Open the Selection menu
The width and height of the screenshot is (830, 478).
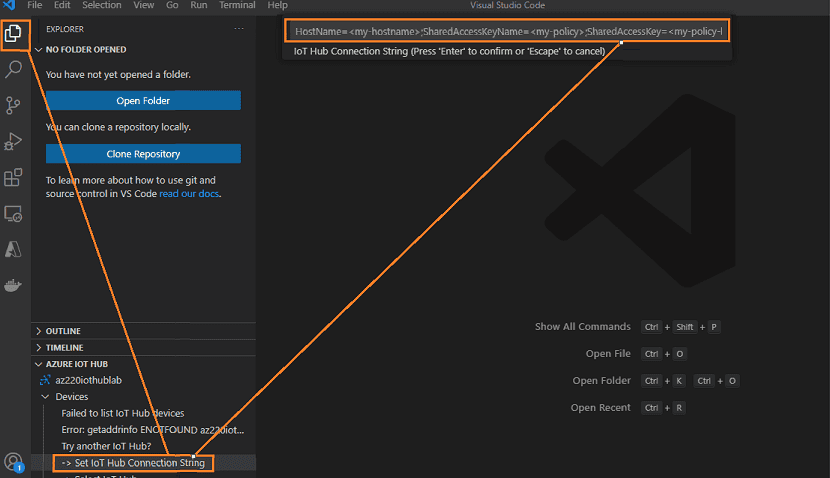pos(102,5)
